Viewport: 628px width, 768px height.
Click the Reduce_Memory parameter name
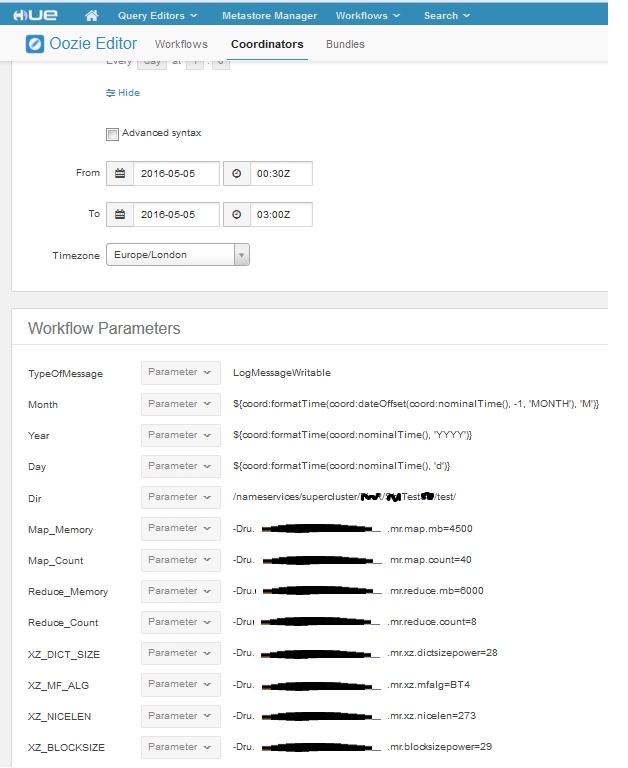68,592
